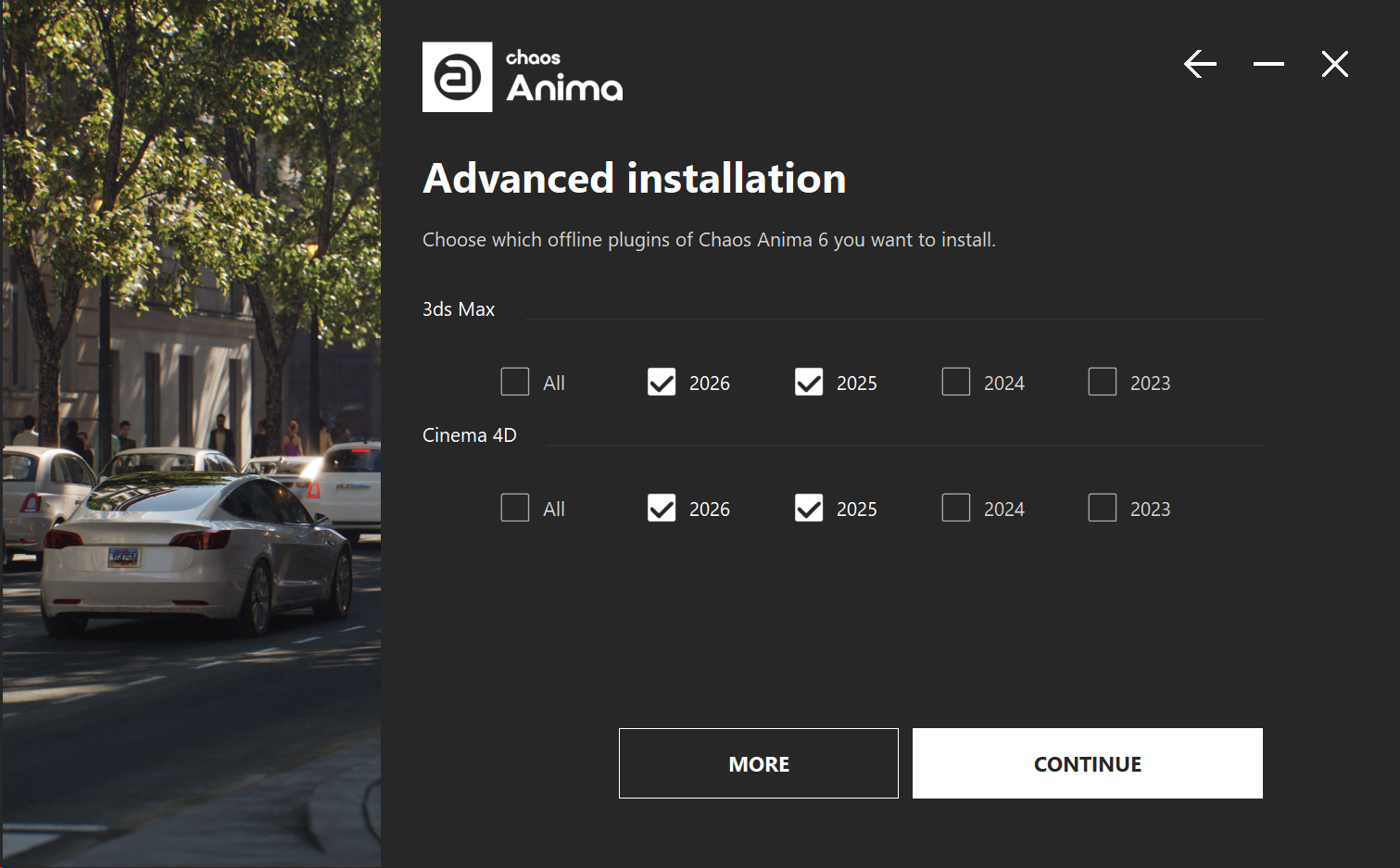Click the MORE button
Image resolution: width=1400 pixels, height=868 pixels.
(758, 762)
